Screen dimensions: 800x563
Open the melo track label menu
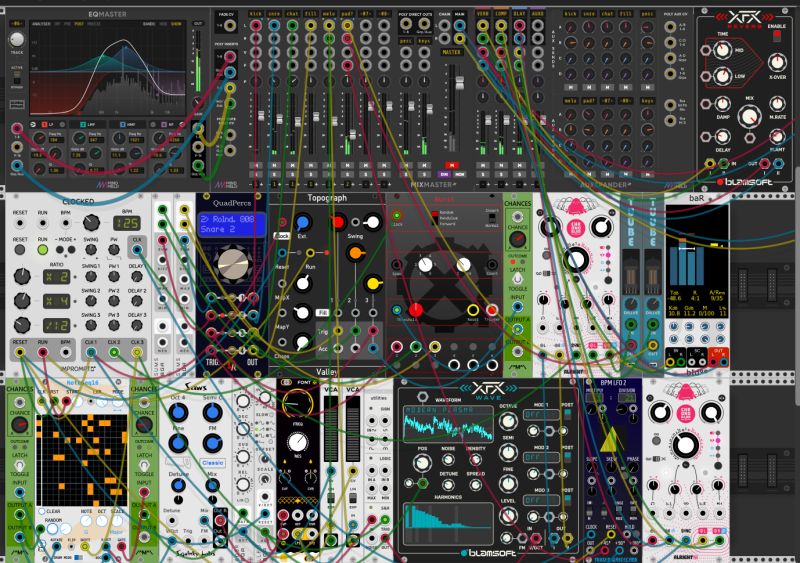[329, 14]
